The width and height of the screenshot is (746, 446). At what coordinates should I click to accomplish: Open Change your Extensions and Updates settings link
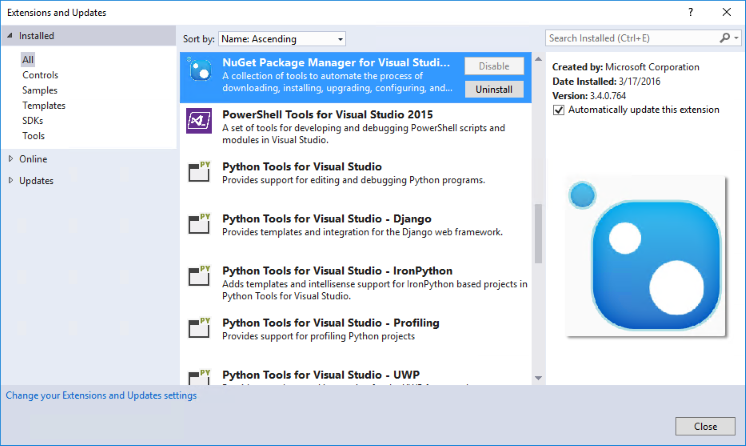click(101, 396)
